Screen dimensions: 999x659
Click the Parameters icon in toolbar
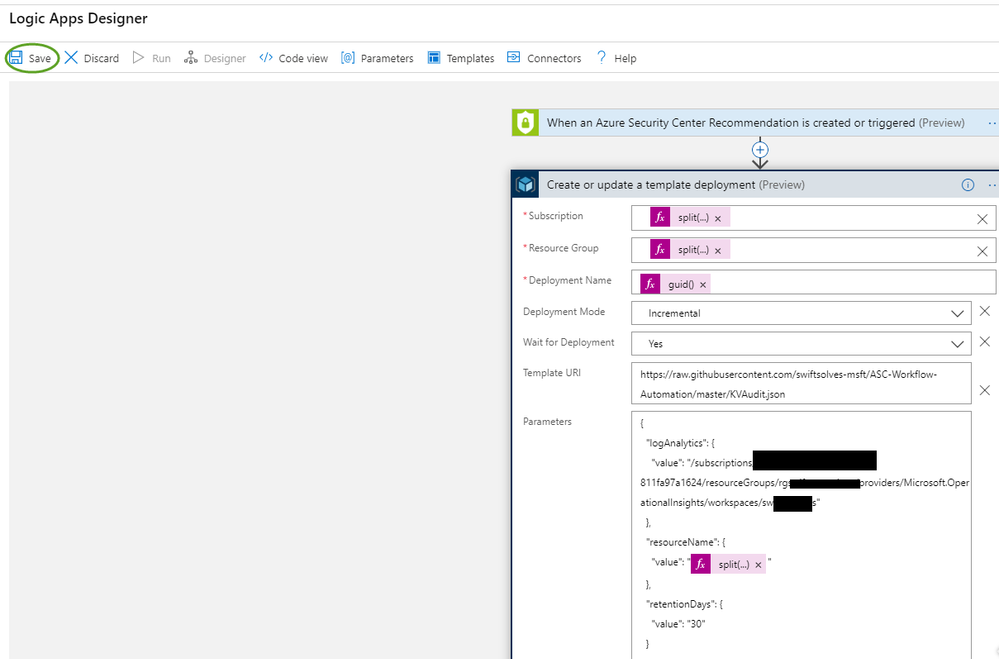[x=347, y=58]
